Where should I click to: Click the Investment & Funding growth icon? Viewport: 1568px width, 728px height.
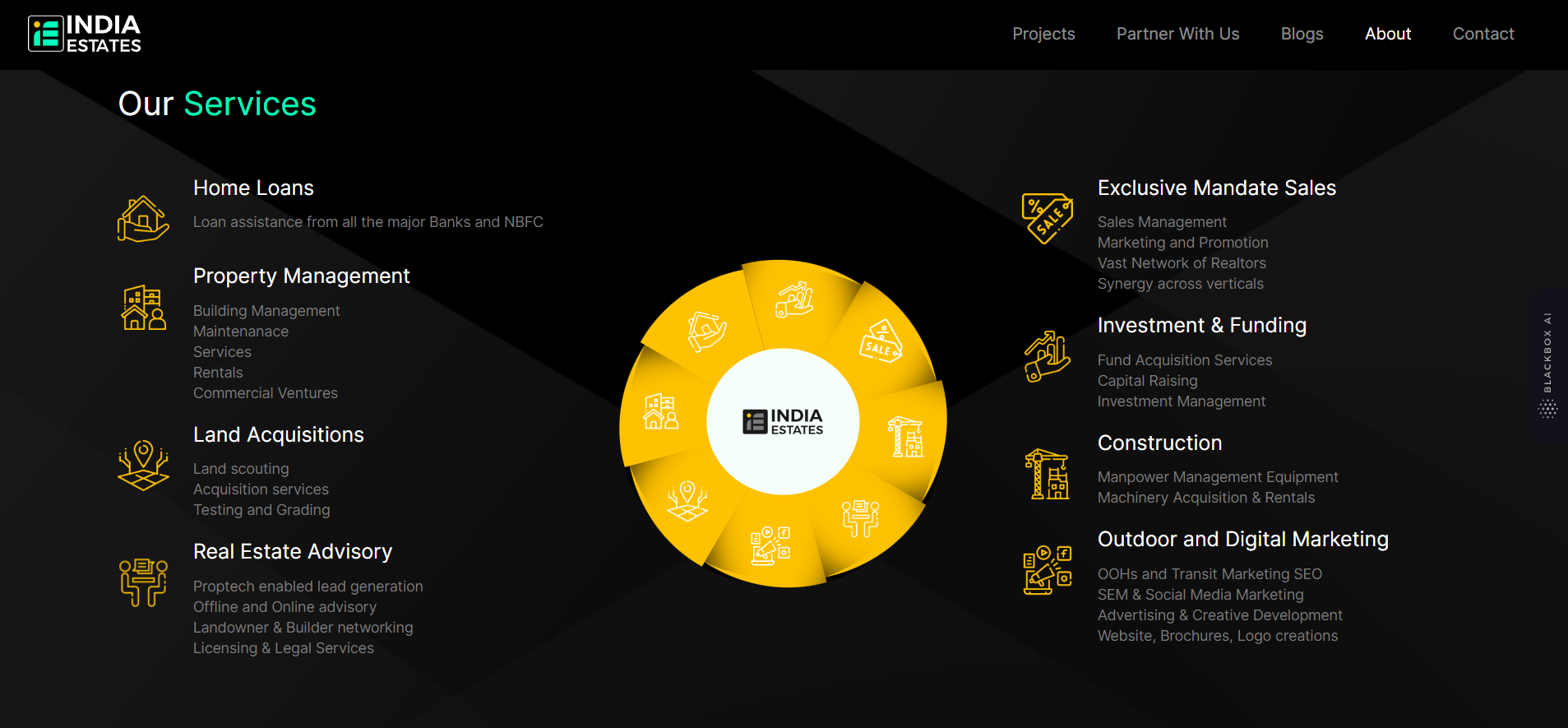pyautogui.click(x=1047, y=356)
